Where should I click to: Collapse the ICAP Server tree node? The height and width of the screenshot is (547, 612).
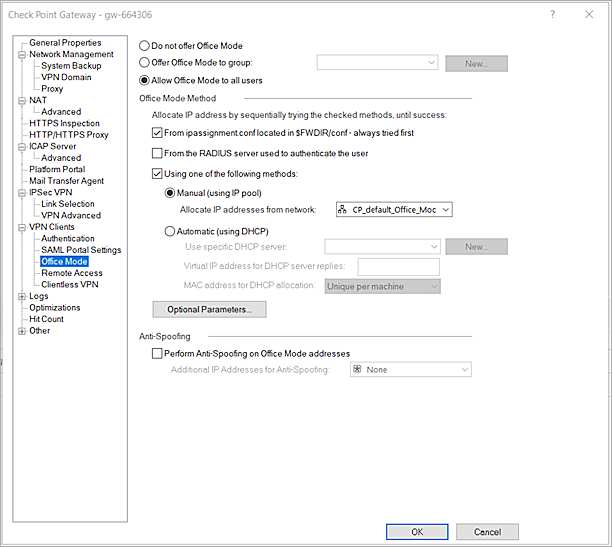pyautogui.click(x=22, y=147)
